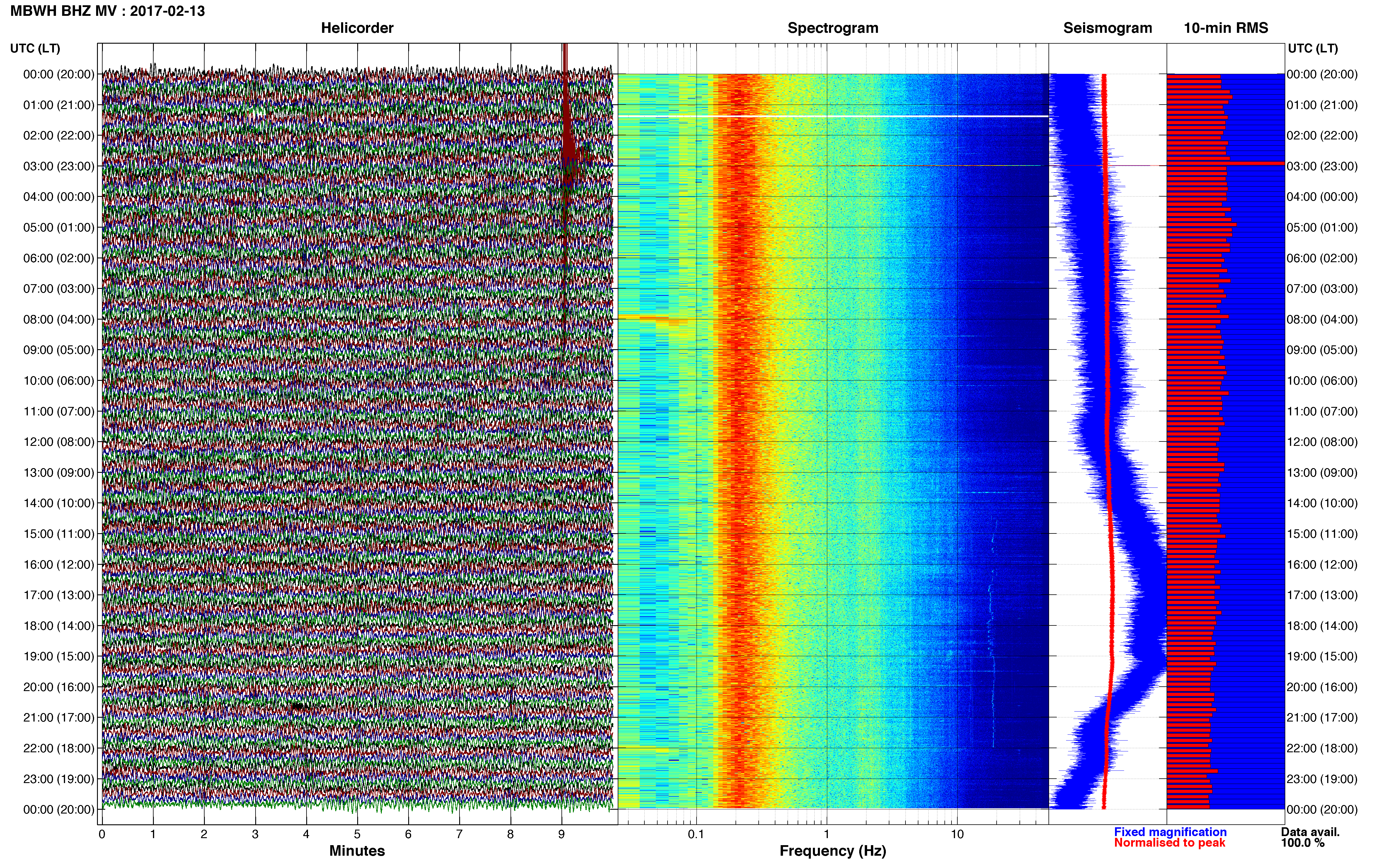Viewport: 1389px width, 868px height.
Task: Click left time label '01:00 (21:00)'
Action: tap(59, 105)
